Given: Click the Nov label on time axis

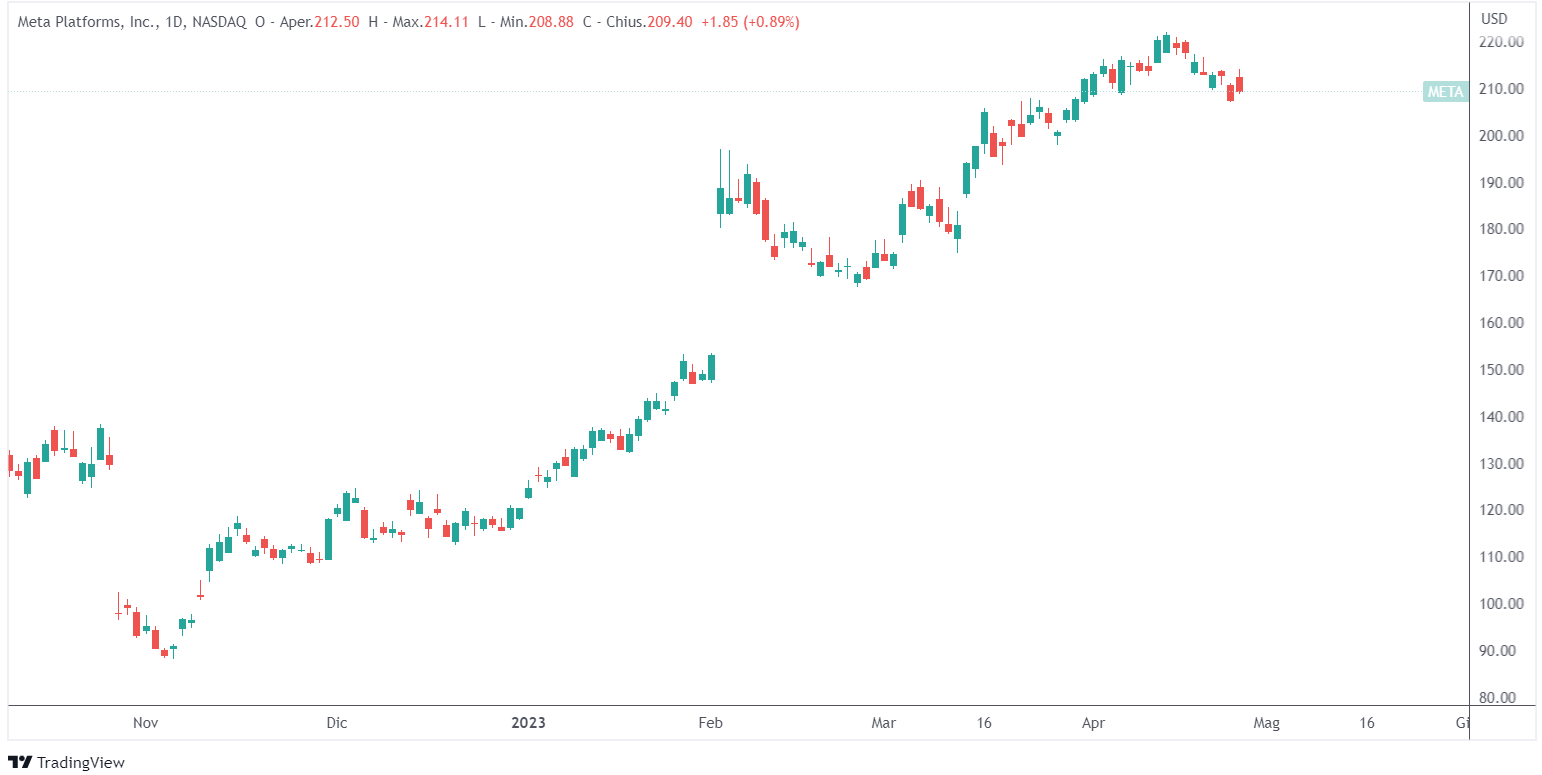Looking at the screenshot, I should 145,723.
